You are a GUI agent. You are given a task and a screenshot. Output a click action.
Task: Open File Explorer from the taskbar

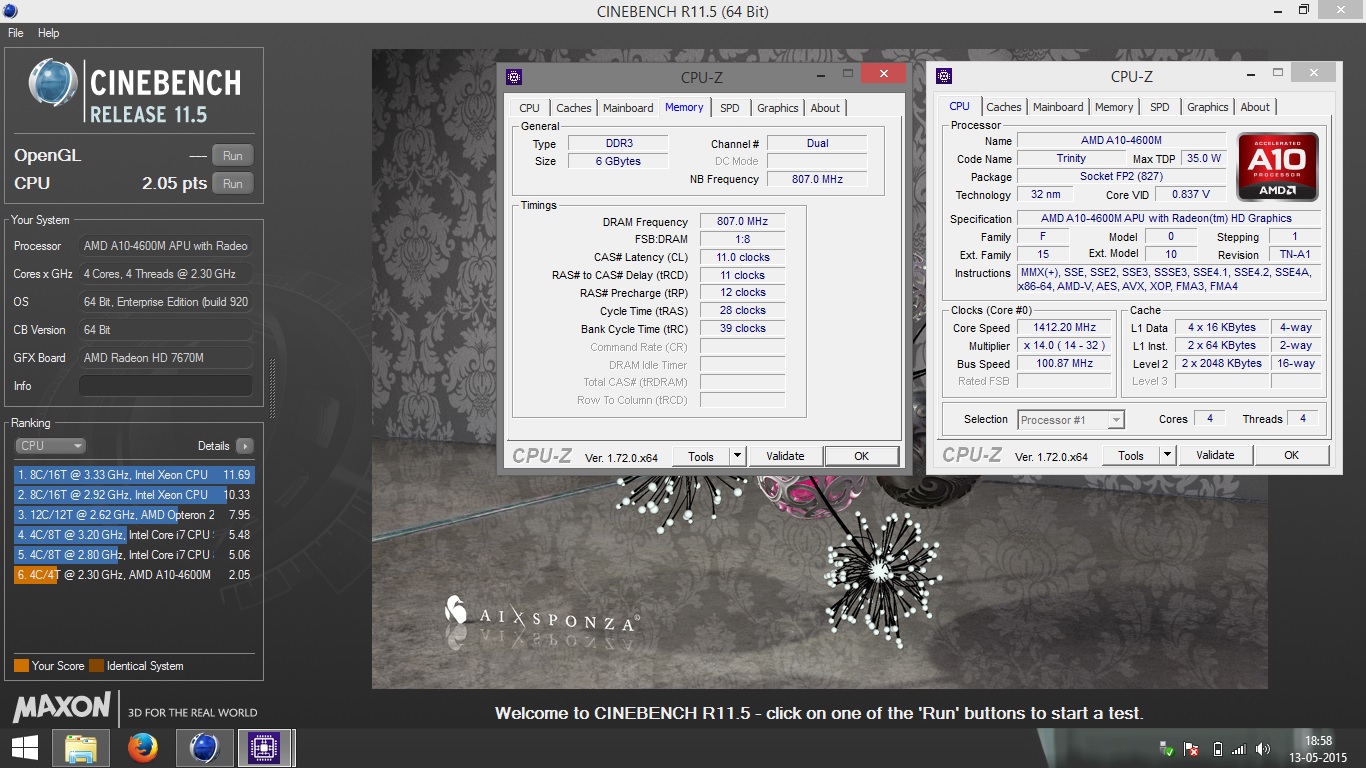coord(81,747)
